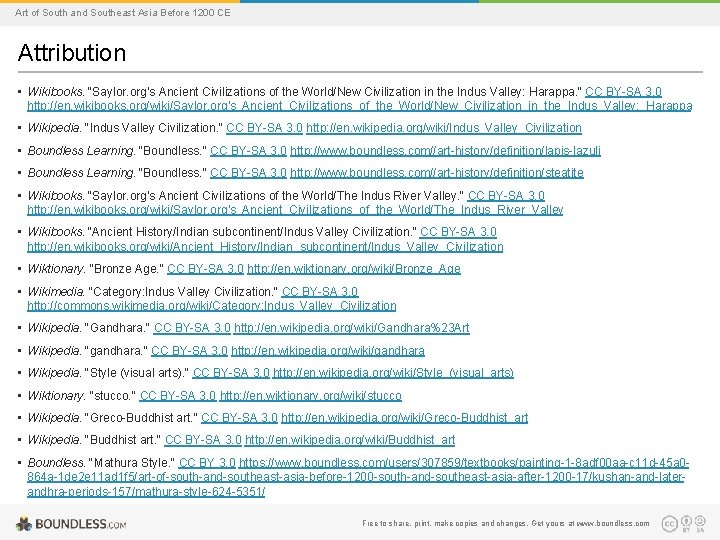Open the Gandhara%23Art Wikipedia link

[x=352, y=328]
